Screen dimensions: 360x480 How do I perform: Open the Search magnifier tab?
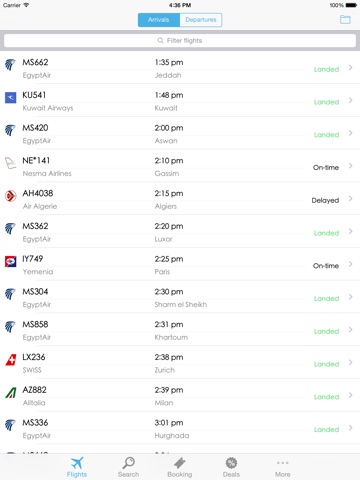click(128, 463)
